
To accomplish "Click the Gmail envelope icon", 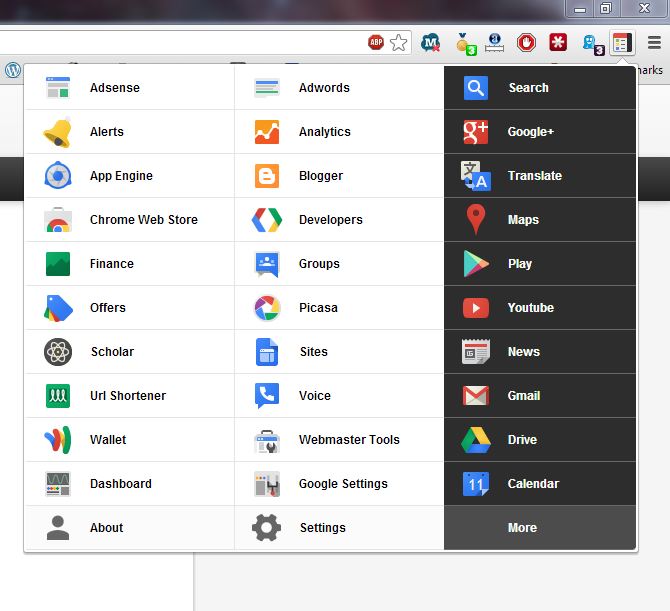I will [x=476, y=396].
